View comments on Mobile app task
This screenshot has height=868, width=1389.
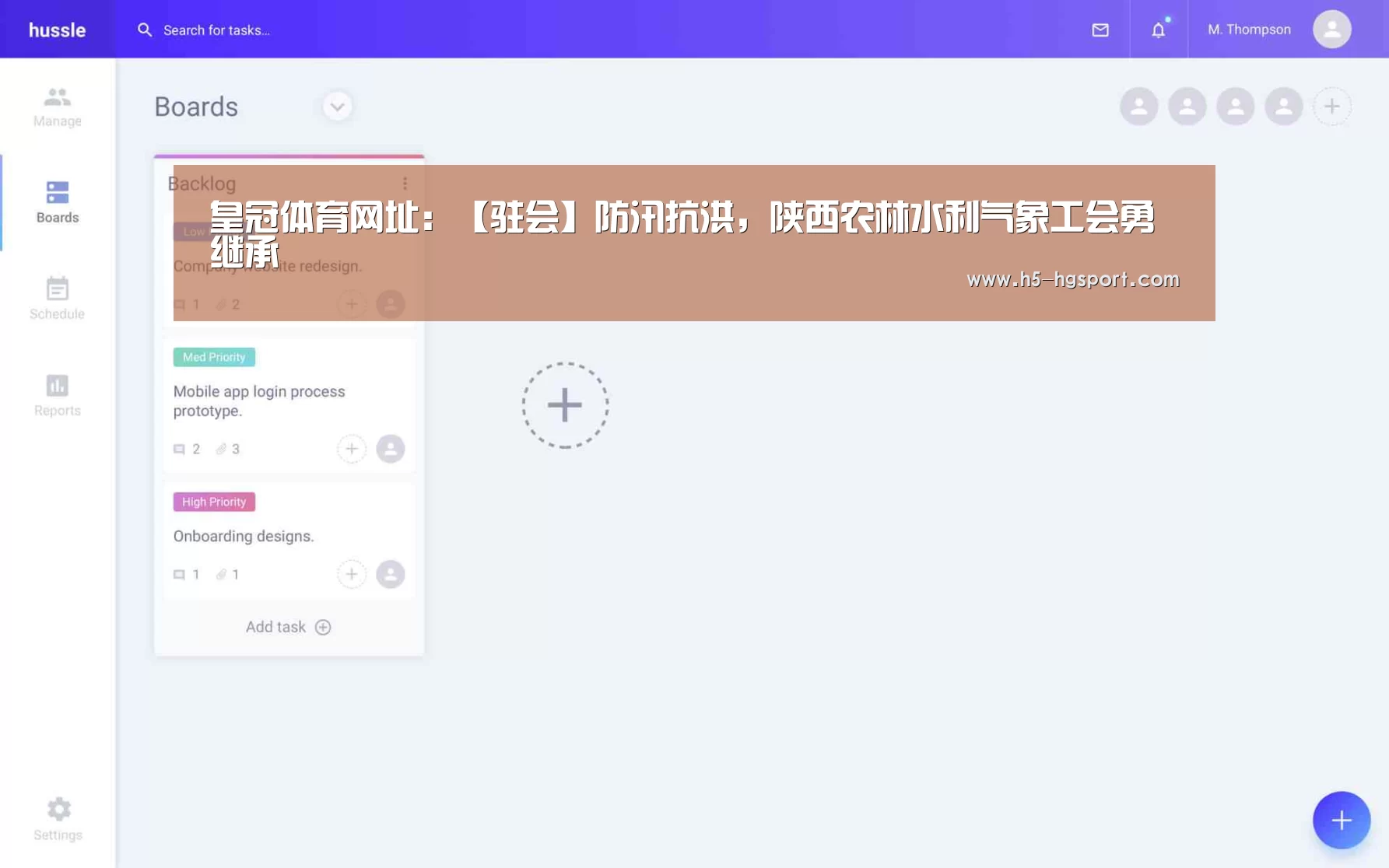pyautogui.click(x=187, y=449)
